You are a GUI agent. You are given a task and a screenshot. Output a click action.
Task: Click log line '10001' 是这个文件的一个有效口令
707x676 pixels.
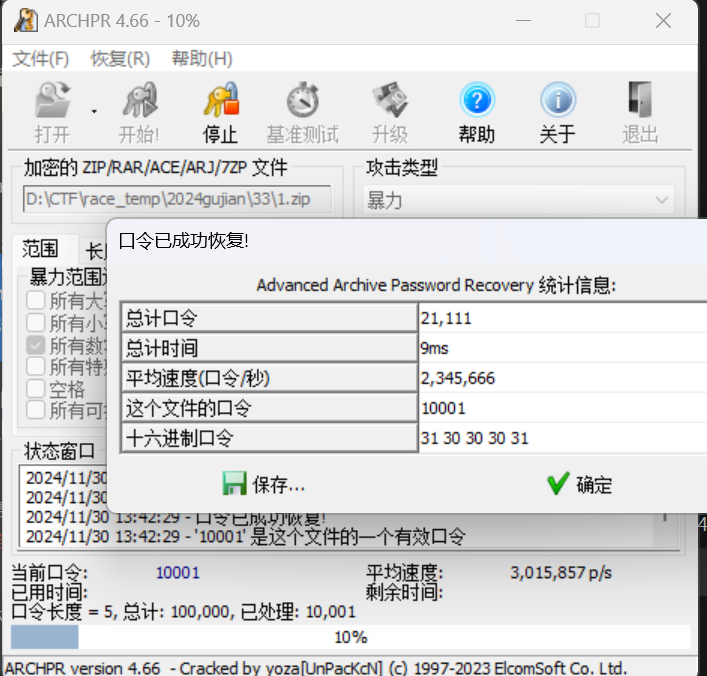click(x=245, y=537)
